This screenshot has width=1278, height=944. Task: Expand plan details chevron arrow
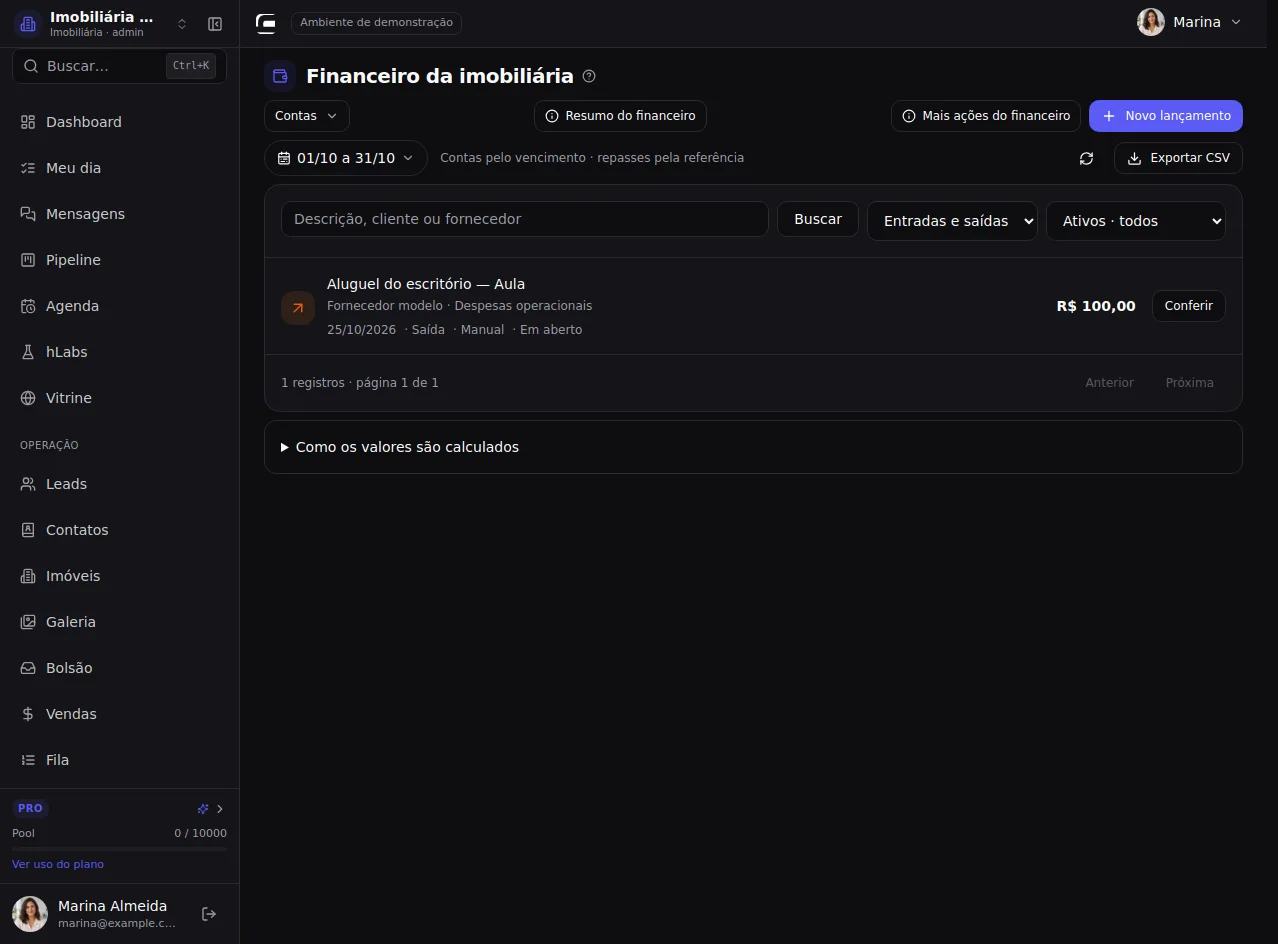(x=220, y=809)
